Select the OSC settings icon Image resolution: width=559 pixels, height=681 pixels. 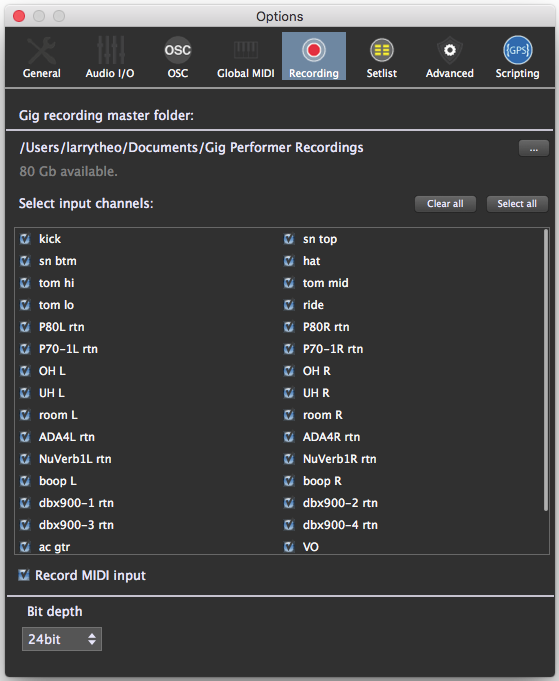pos(178,50)
